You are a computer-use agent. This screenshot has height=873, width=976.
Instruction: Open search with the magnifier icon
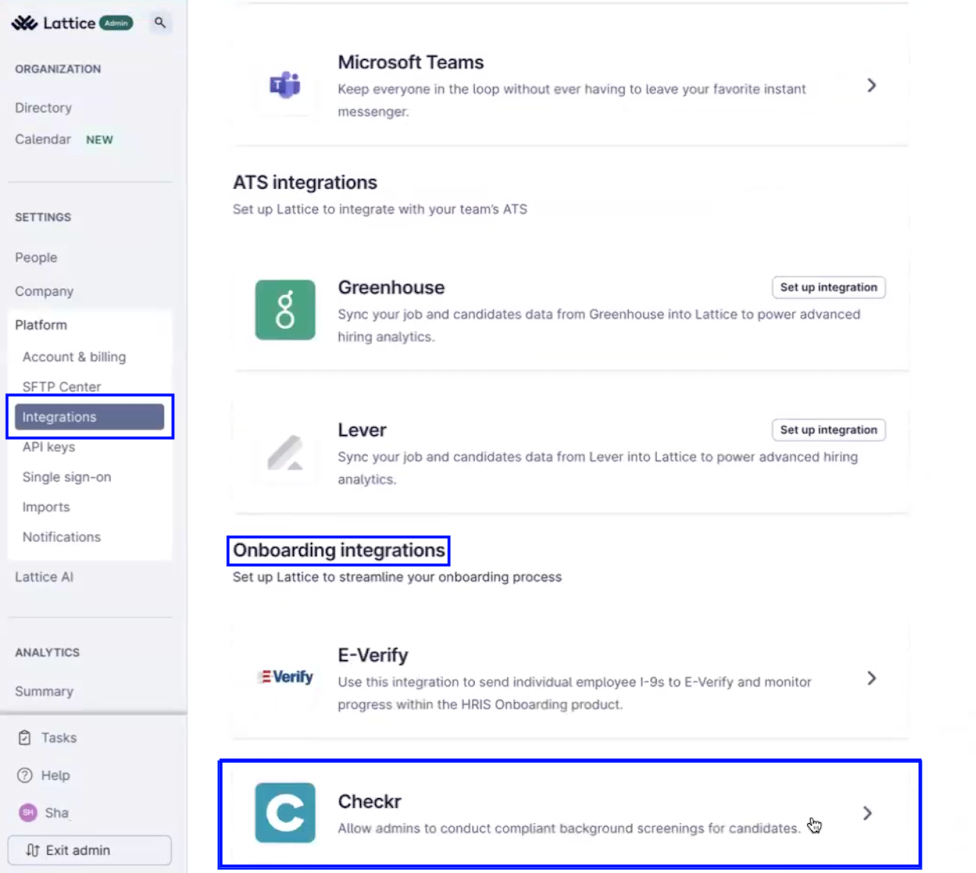(x=160, y=23)
